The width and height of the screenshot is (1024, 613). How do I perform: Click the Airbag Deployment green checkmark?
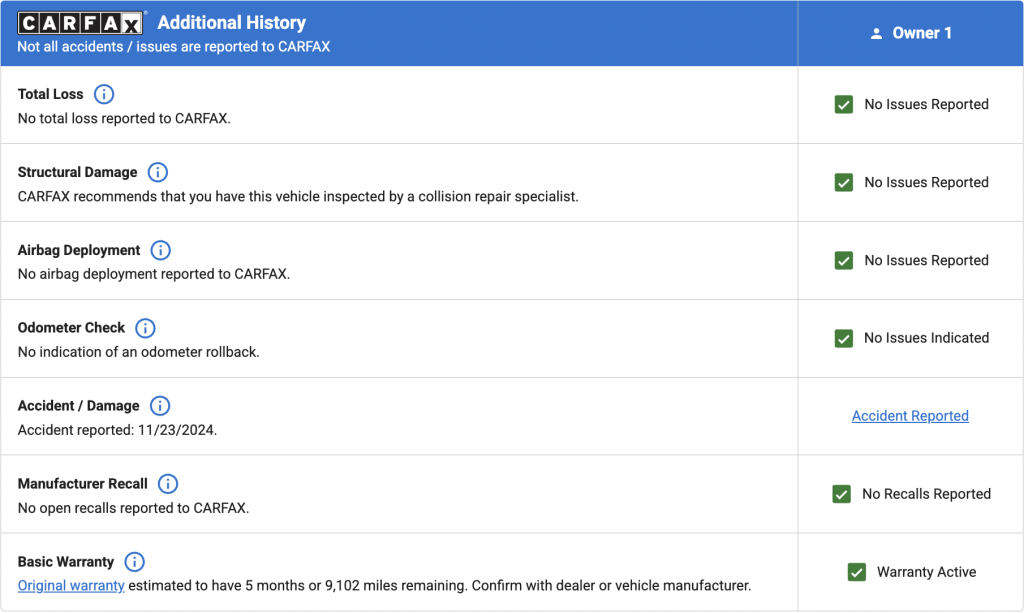[844, 260]
